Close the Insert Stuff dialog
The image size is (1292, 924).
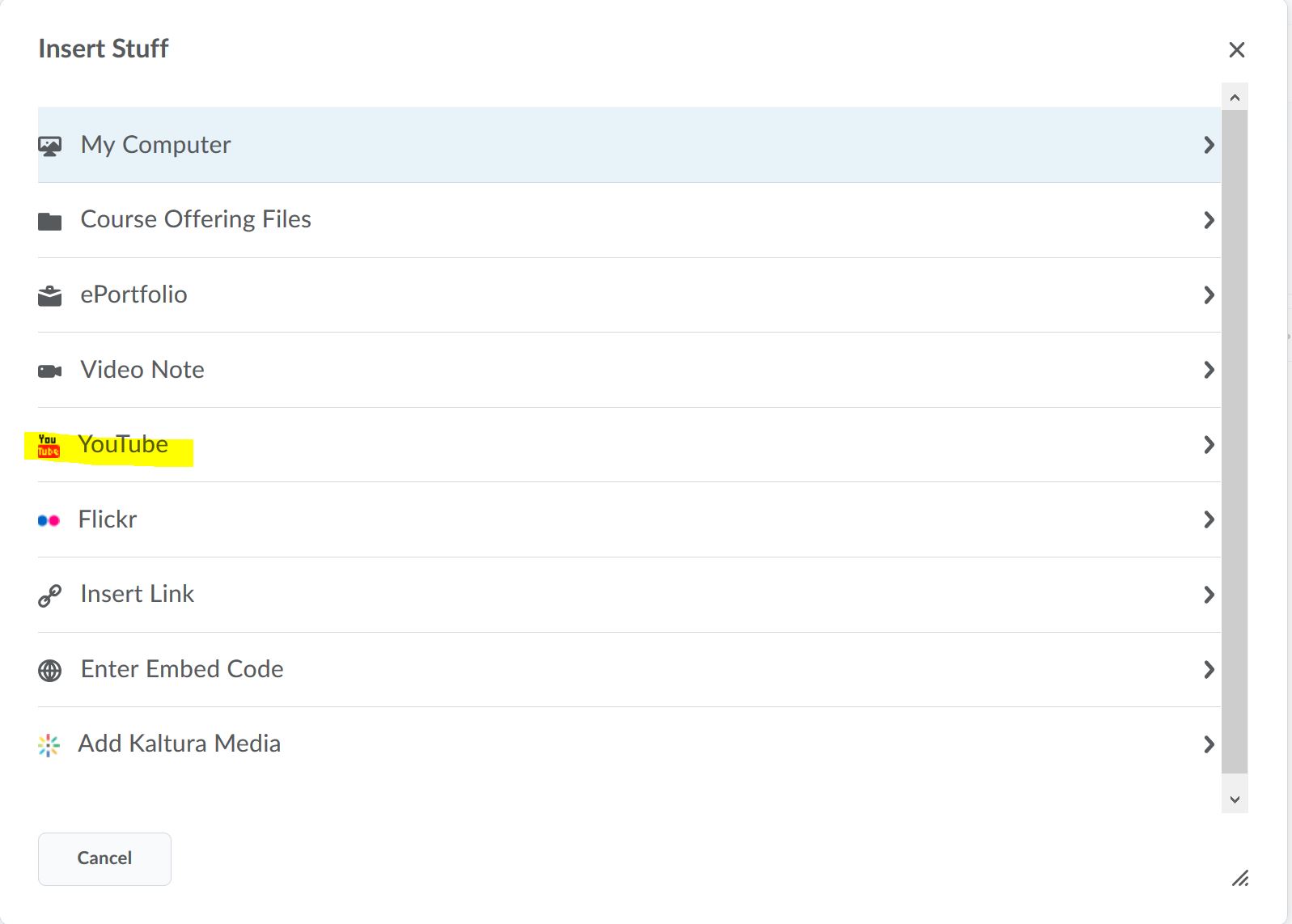[x=1236, y=50]
